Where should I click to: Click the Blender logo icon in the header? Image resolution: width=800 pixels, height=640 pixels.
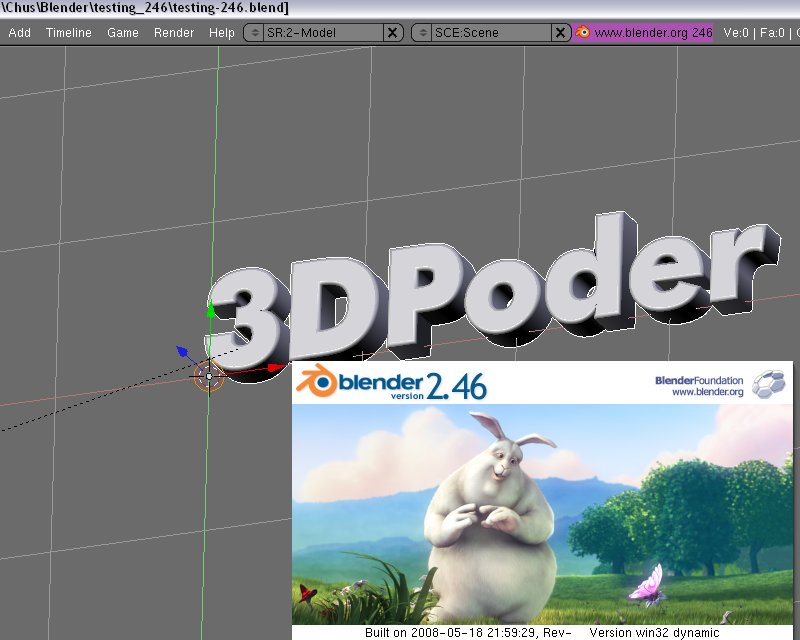(x=582, y=32)
